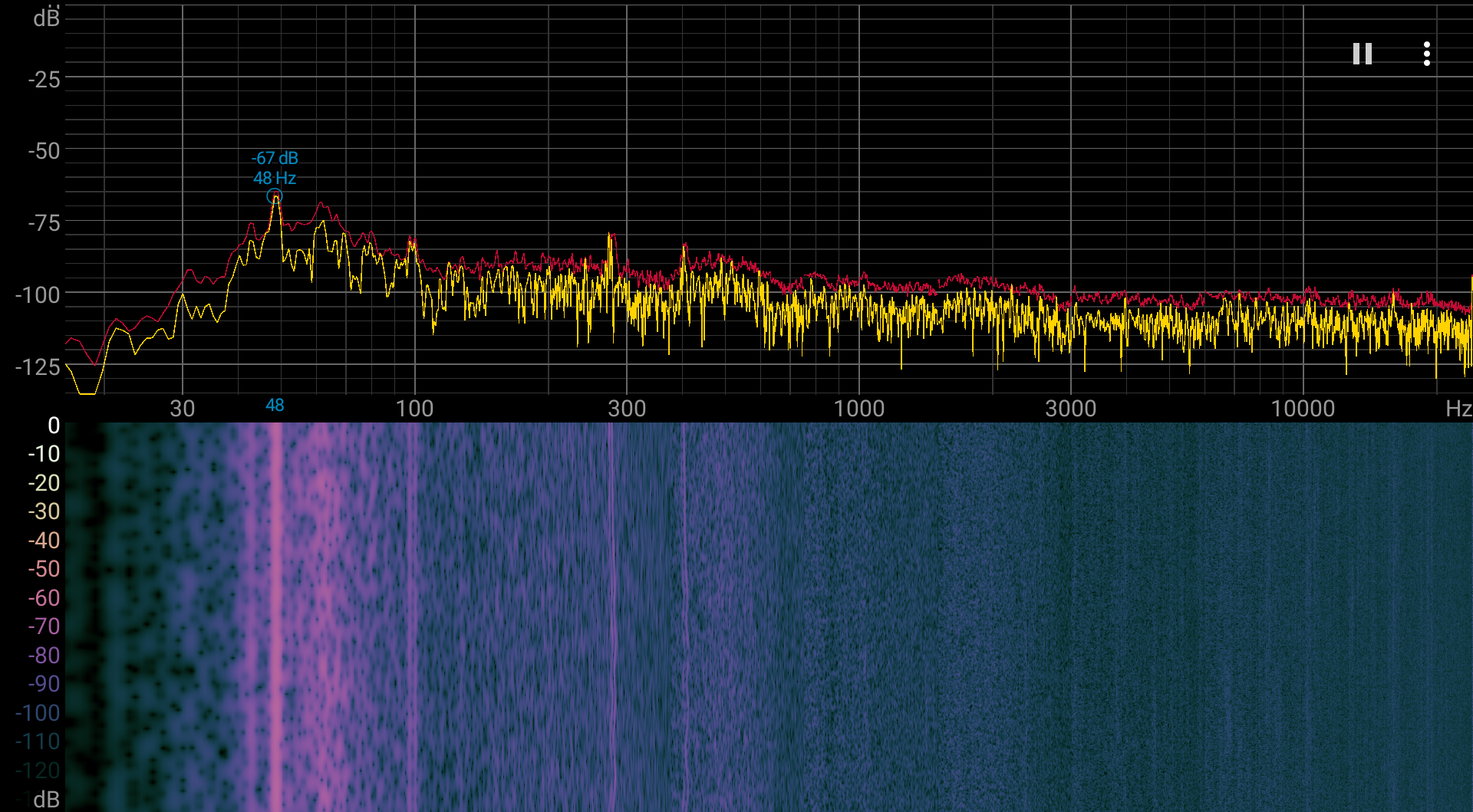Click the "300" frequency axis label

coord(627,408)
